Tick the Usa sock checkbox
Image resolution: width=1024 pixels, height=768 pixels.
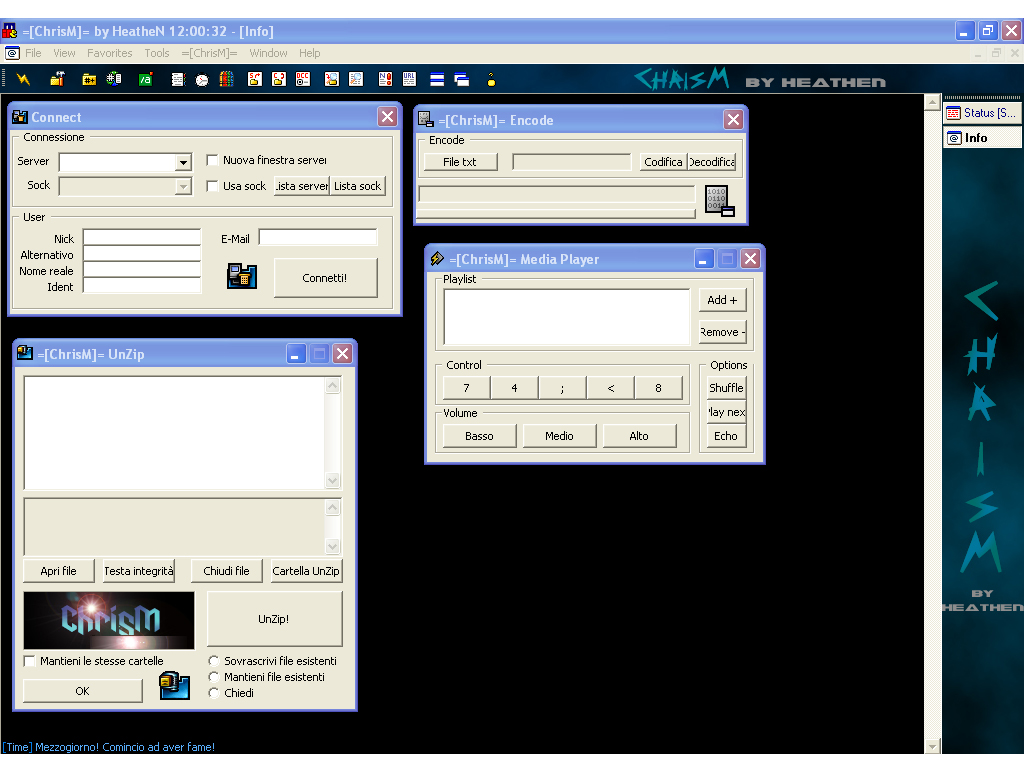tap(212, 186)
